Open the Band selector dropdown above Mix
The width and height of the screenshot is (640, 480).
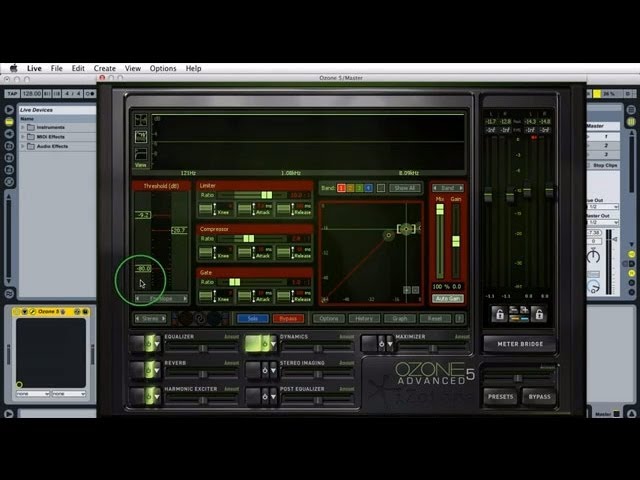pos(448,188)
